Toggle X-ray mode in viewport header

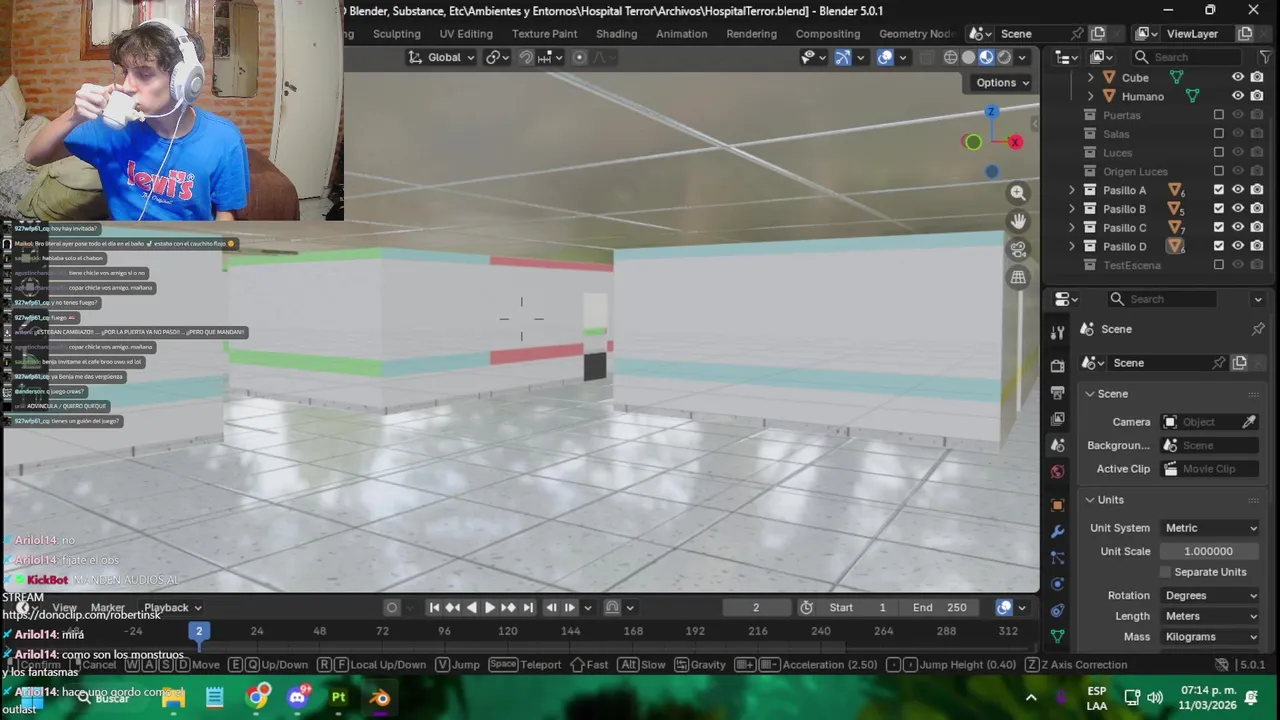927,57
